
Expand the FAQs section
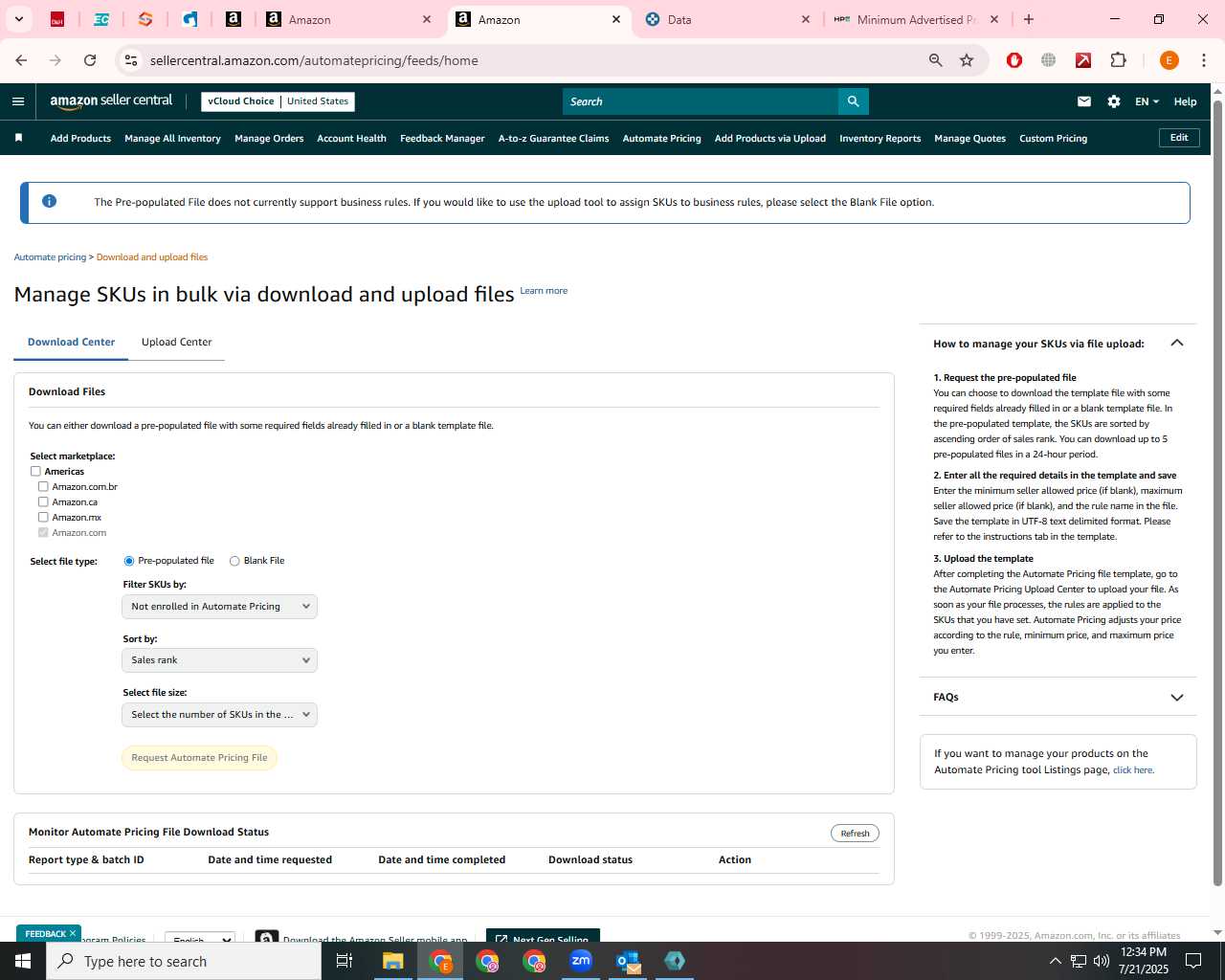[x=1177, y=698]
